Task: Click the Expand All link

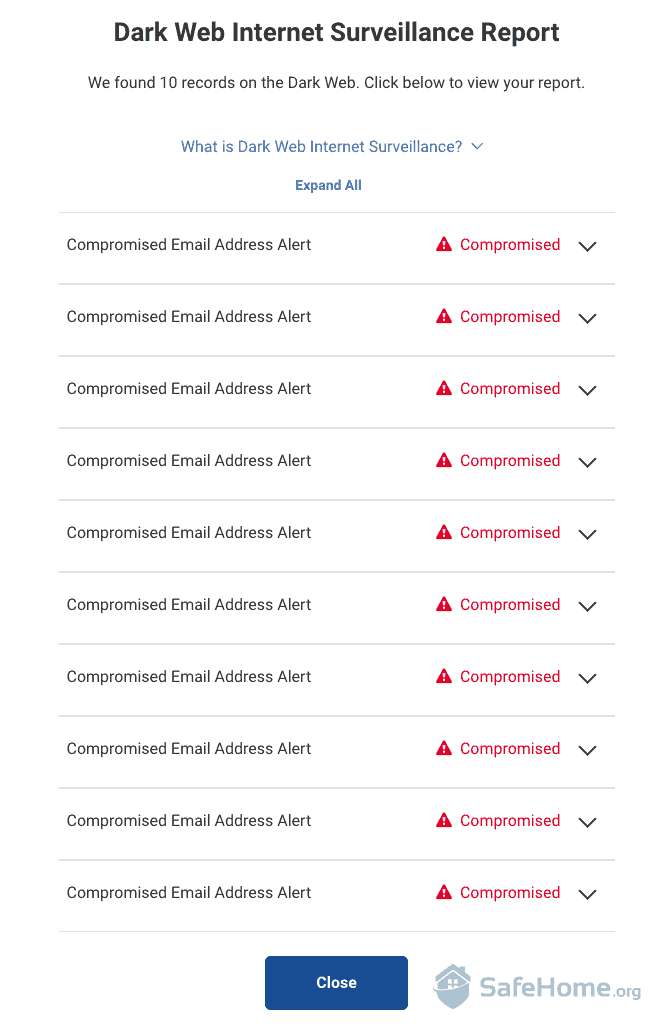Action: click(328, 186)
